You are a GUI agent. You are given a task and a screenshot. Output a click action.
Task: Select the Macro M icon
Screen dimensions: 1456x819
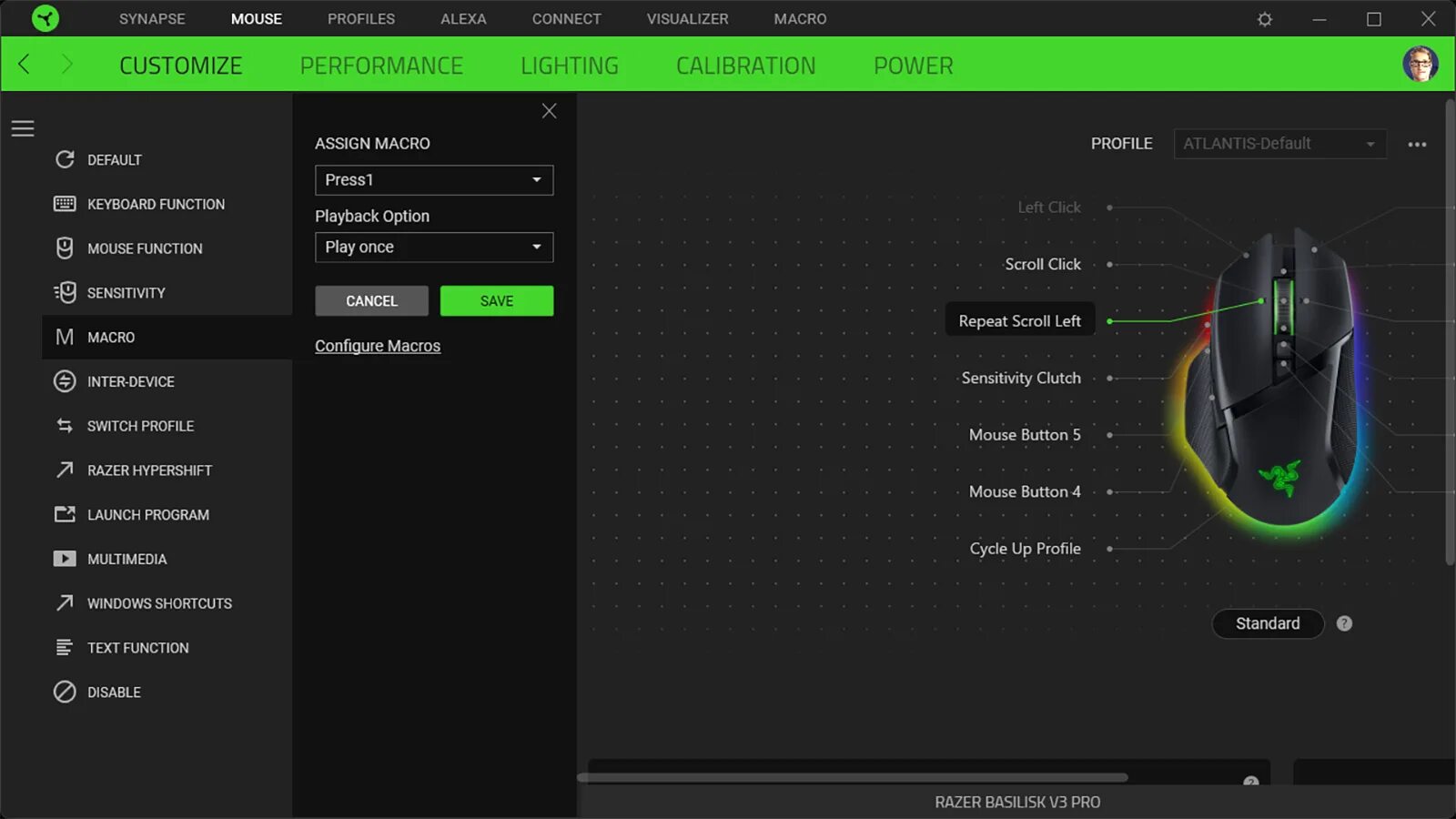tap(65, 337)
